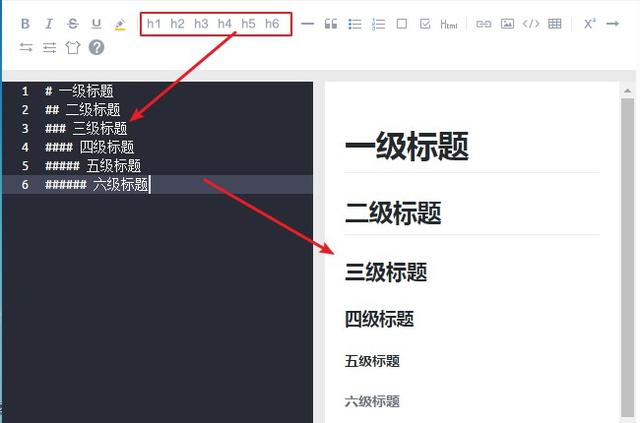Click line number 1 in the editor gutter
Screen dimensions: 640x423
25,91
